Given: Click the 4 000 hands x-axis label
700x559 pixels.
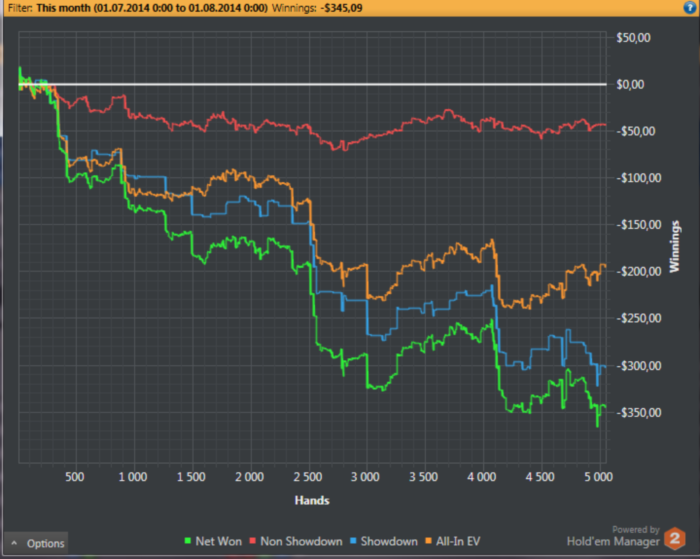Looking at the screenshot, I should pos(482,477).
